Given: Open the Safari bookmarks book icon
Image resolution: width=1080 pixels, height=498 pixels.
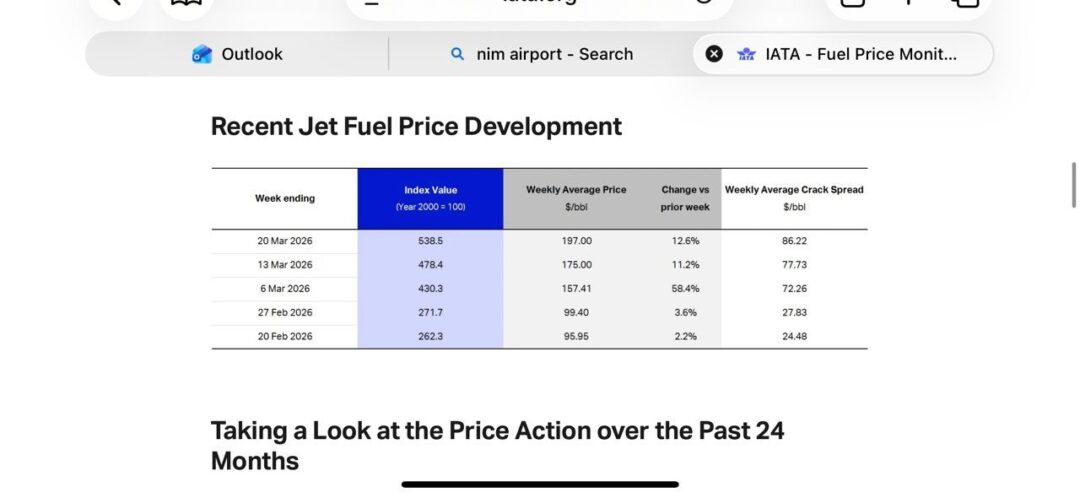Looking at the screenshot, I should (183, 3).
